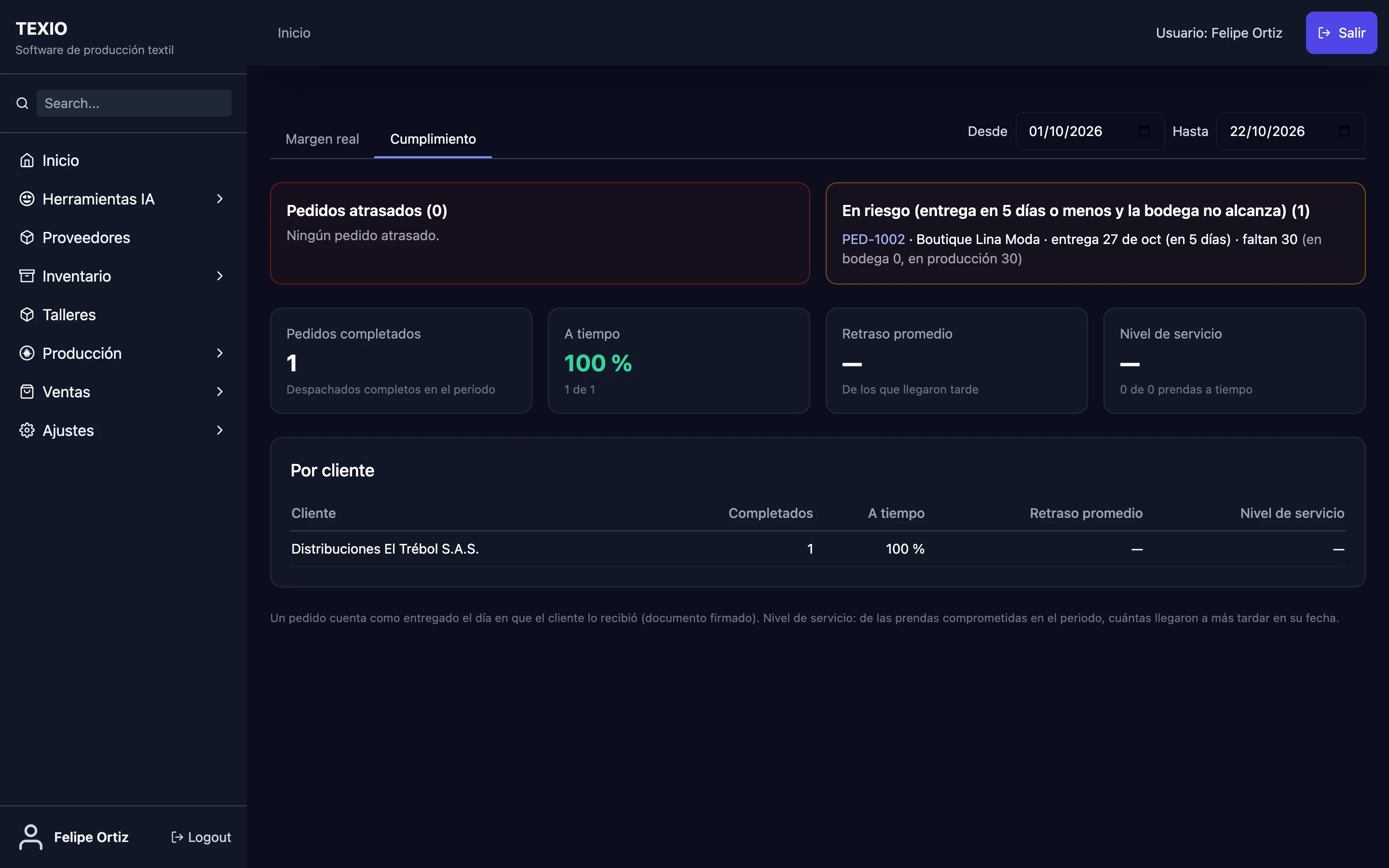
Task: Click the Cliente column header
Action: [x=313, y=513]
